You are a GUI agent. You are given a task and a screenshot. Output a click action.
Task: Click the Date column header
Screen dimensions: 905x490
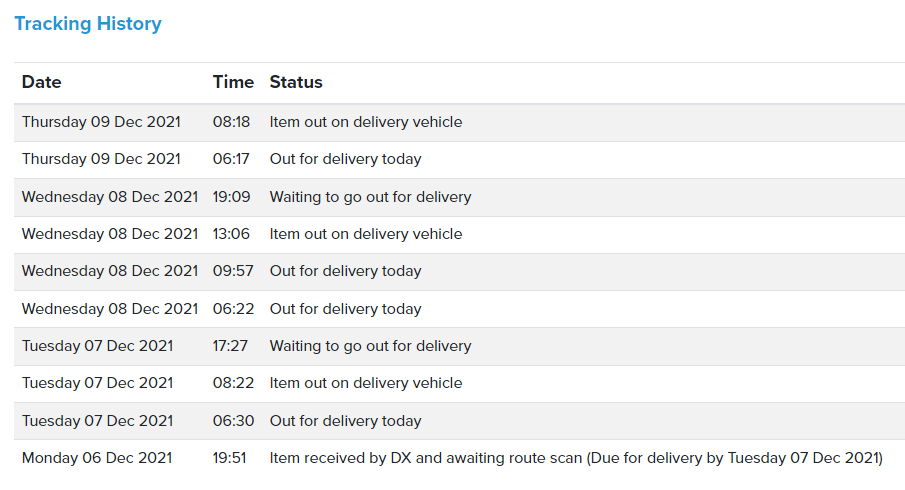(x=42, y=82)
